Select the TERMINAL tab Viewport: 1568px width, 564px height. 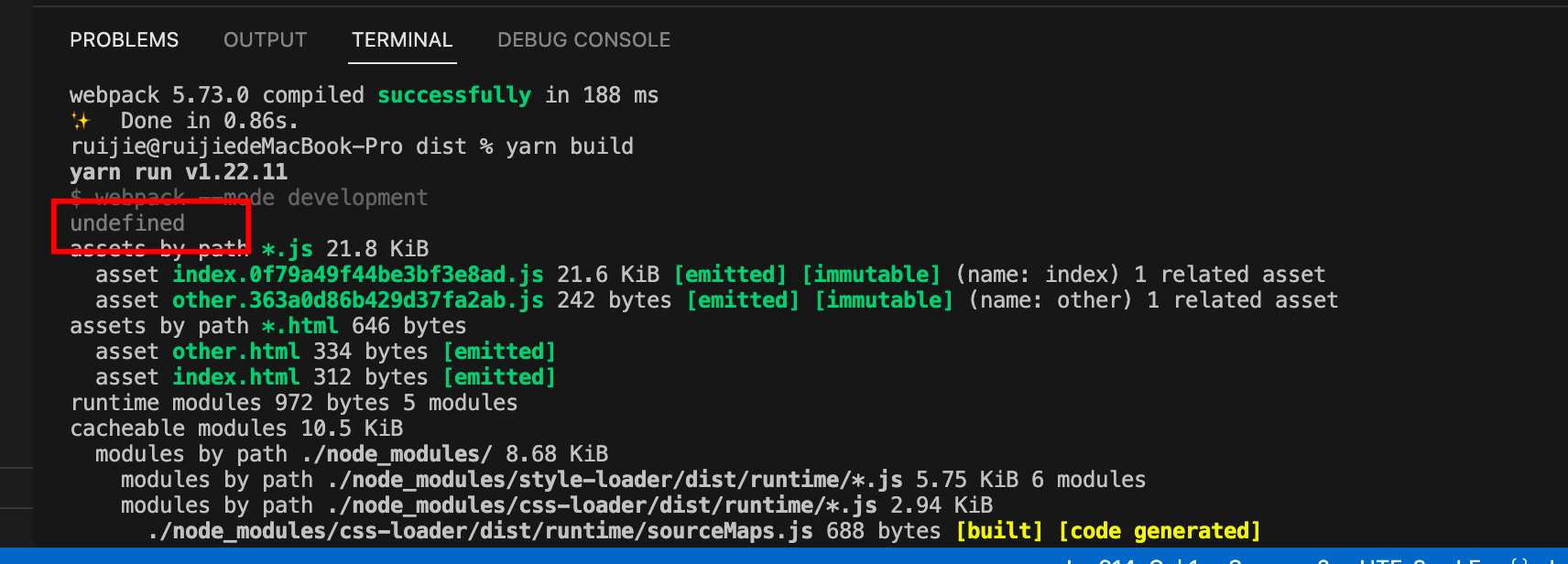(x=402, y=40)
